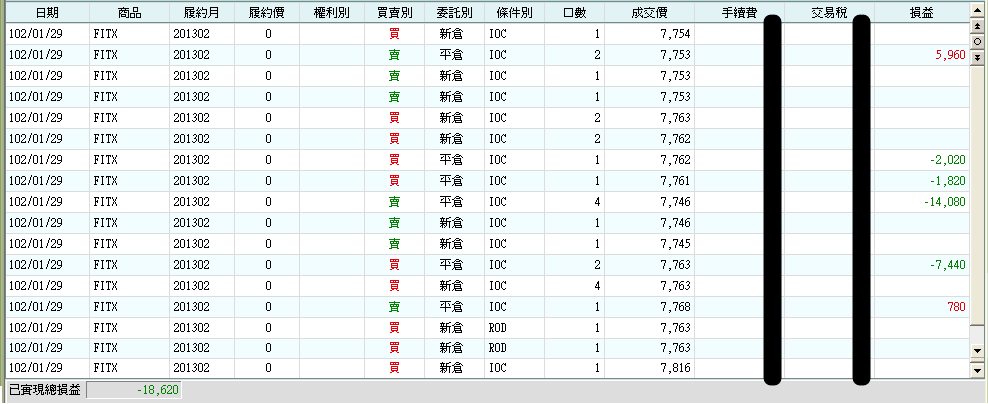Image resolution: width=988 pixels, height=404 pixels.
Task: Click the 權利別 column header
Action: click(331, 13)
